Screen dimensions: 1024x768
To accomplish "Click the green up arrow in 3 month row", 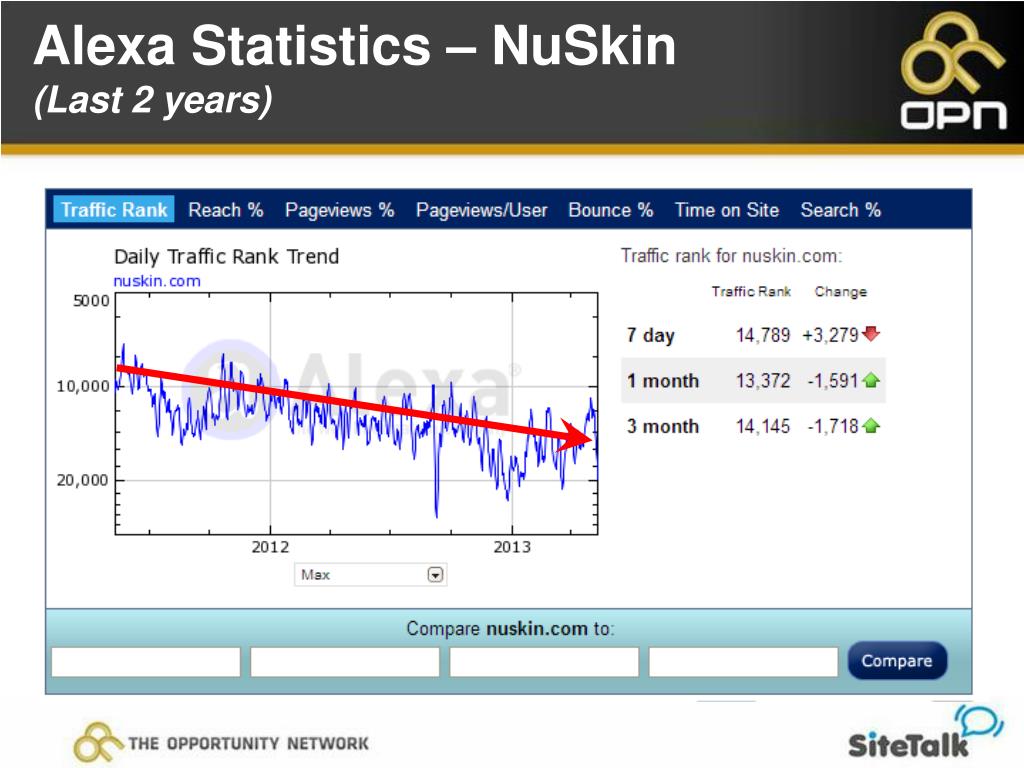I will tap(871, 426).
